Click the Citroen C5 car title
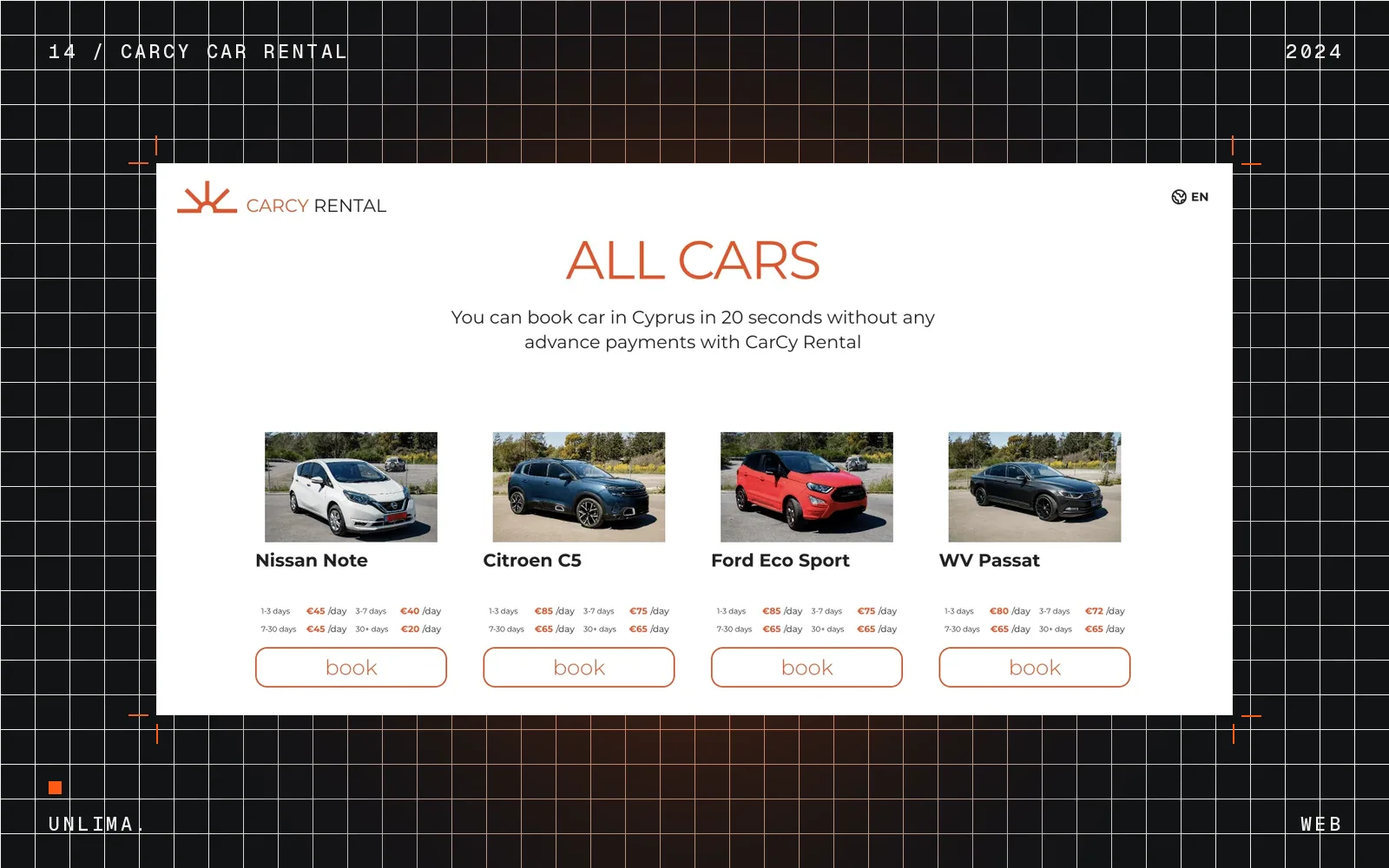The image size is (1389, 868). coord(532,561)
